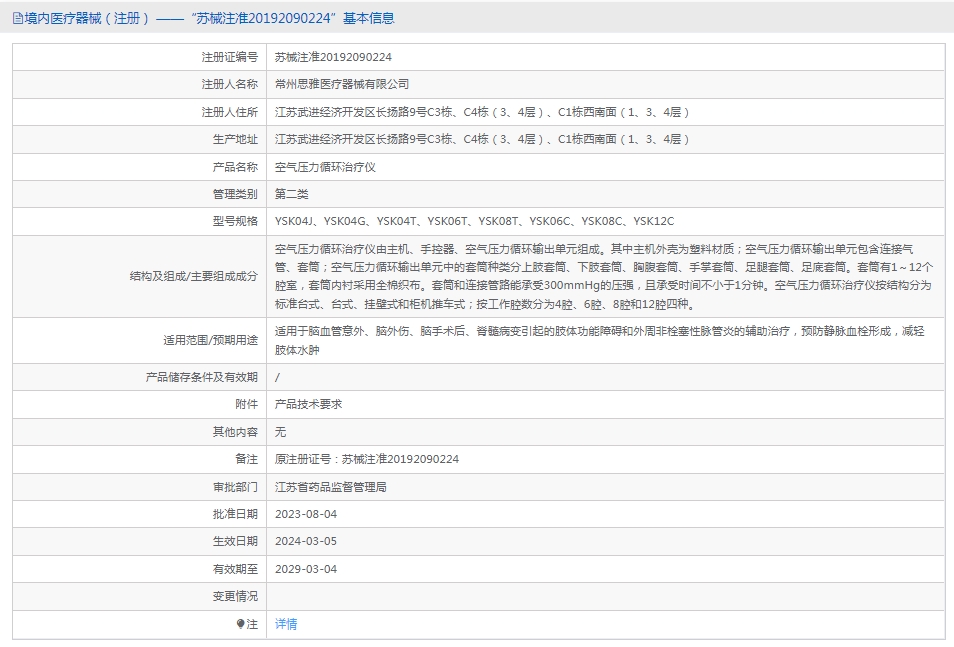Click the pin icon beside 注 label
The image size is (954, 647).
click(x=241, y=624)
